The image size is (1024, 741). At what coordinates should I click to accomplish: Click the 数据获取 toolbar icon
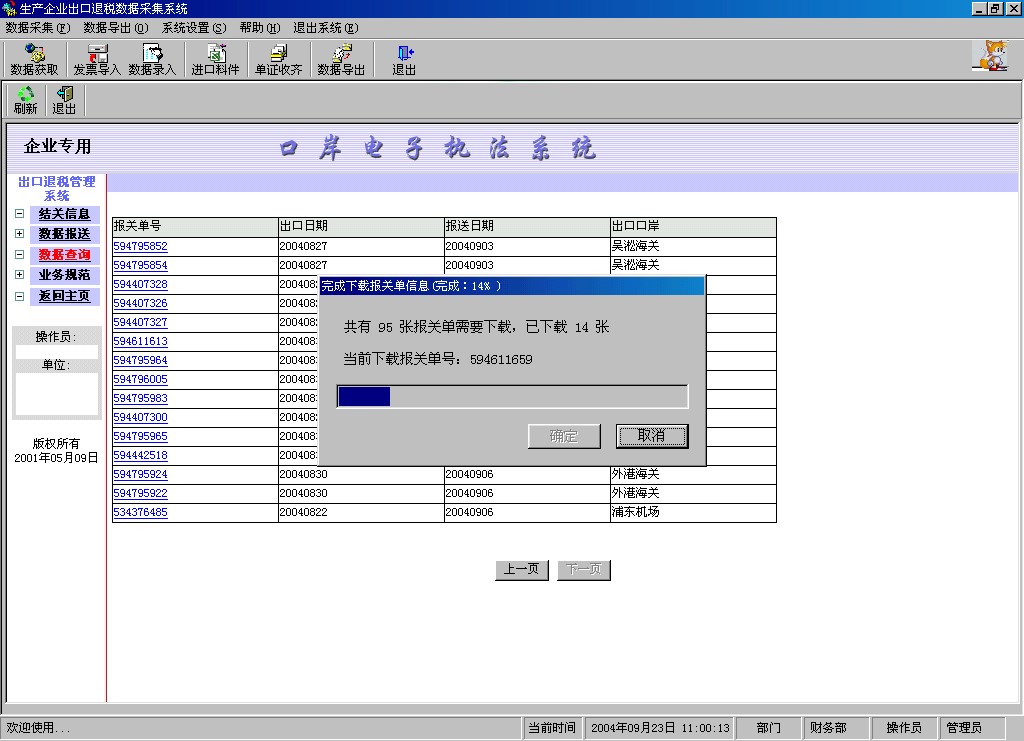(x=34, y=60)
